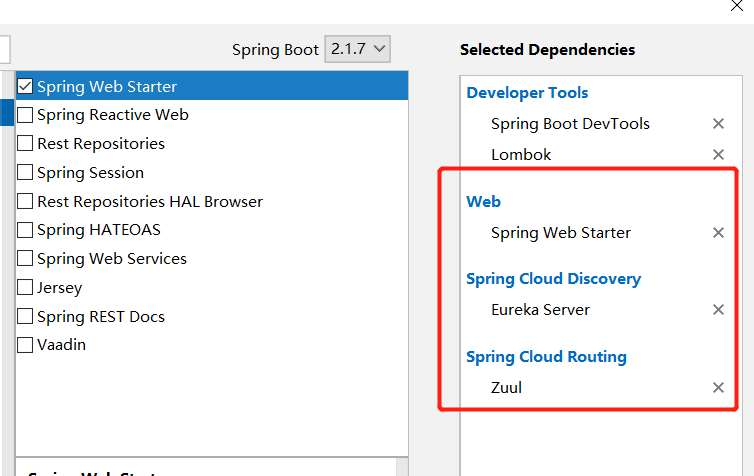The height and width of the screenshot is (476, 754).
Task: Select Eureka Server in selected dependencies
Action: click(540, 310)
